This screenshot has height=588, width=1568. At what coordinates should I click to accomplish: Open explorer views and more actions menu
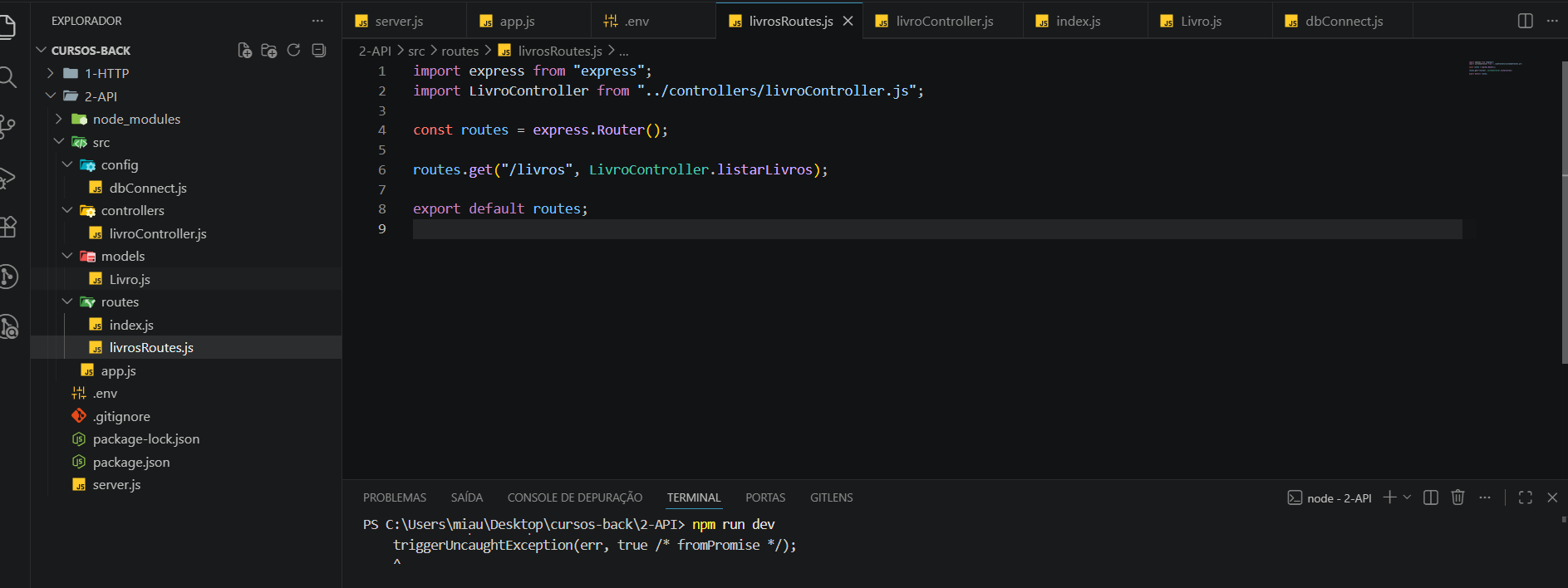click(317, 21)
